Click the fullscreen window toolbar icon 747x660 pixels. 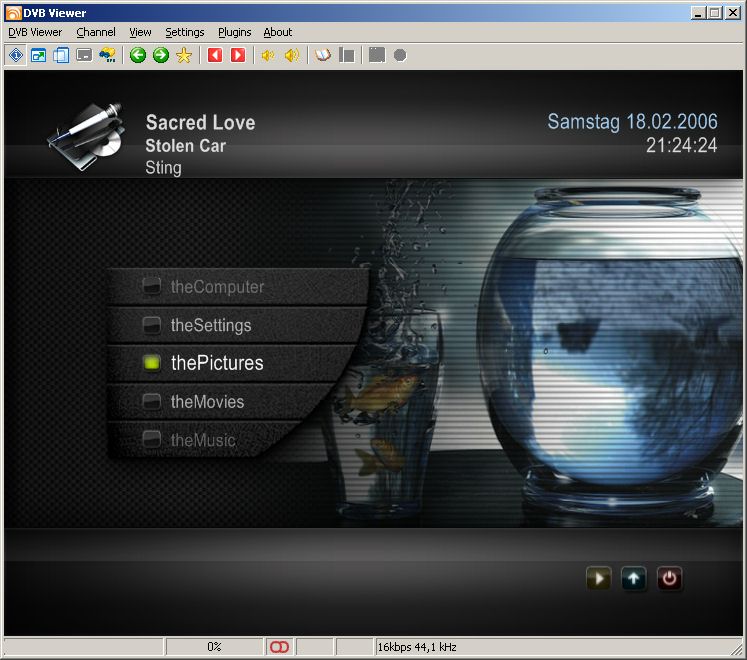coord(38,55)
